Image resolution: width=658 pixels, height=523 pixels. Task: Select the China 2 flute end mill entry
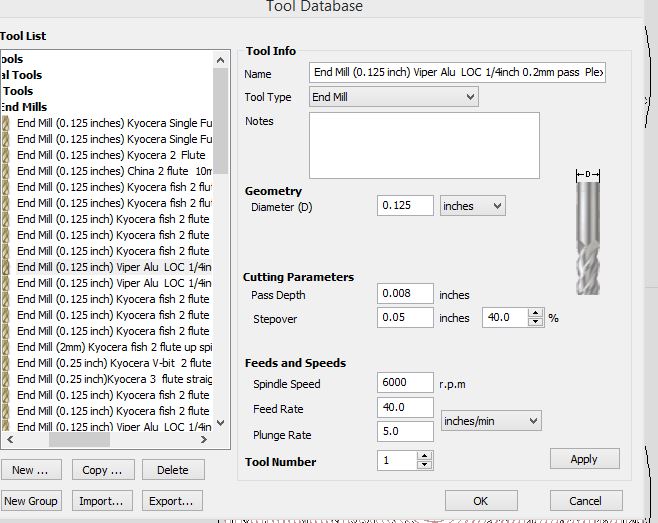[x=112, y=171]
